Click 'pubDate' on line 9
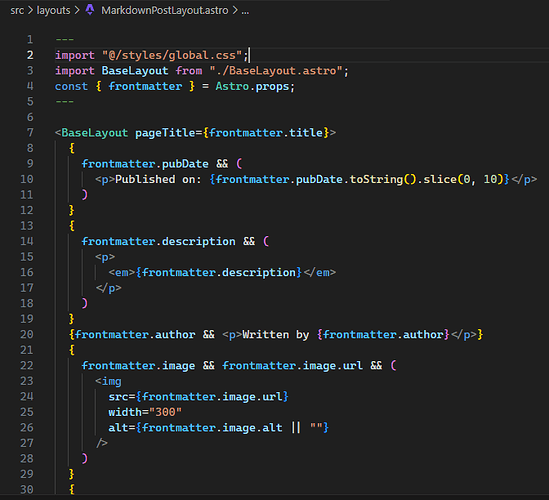 click(x=185, y=164)
